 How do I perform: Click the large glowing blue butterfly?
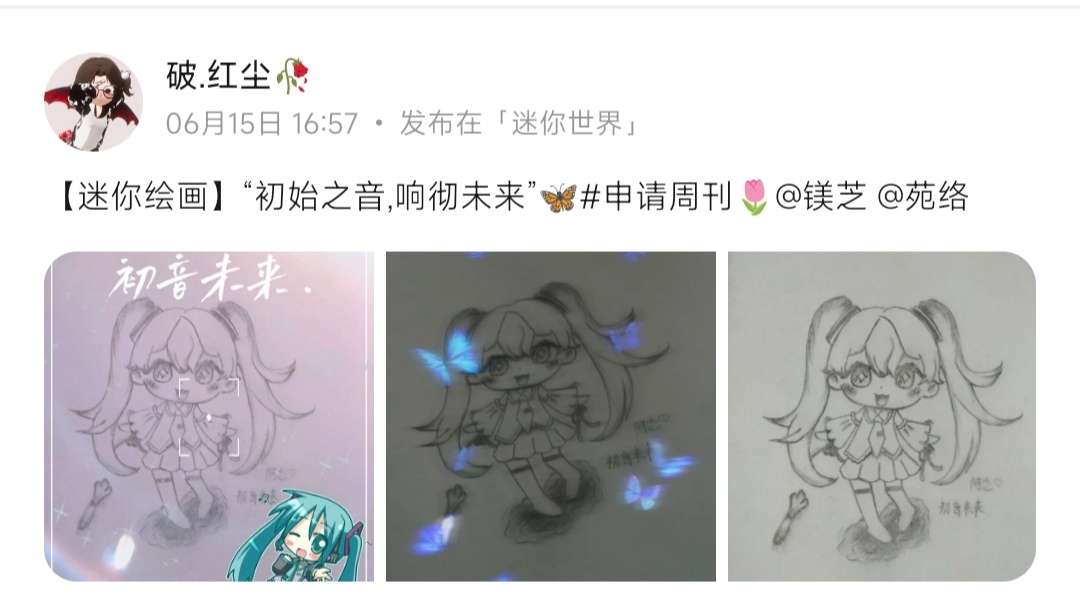click(446, 355)
